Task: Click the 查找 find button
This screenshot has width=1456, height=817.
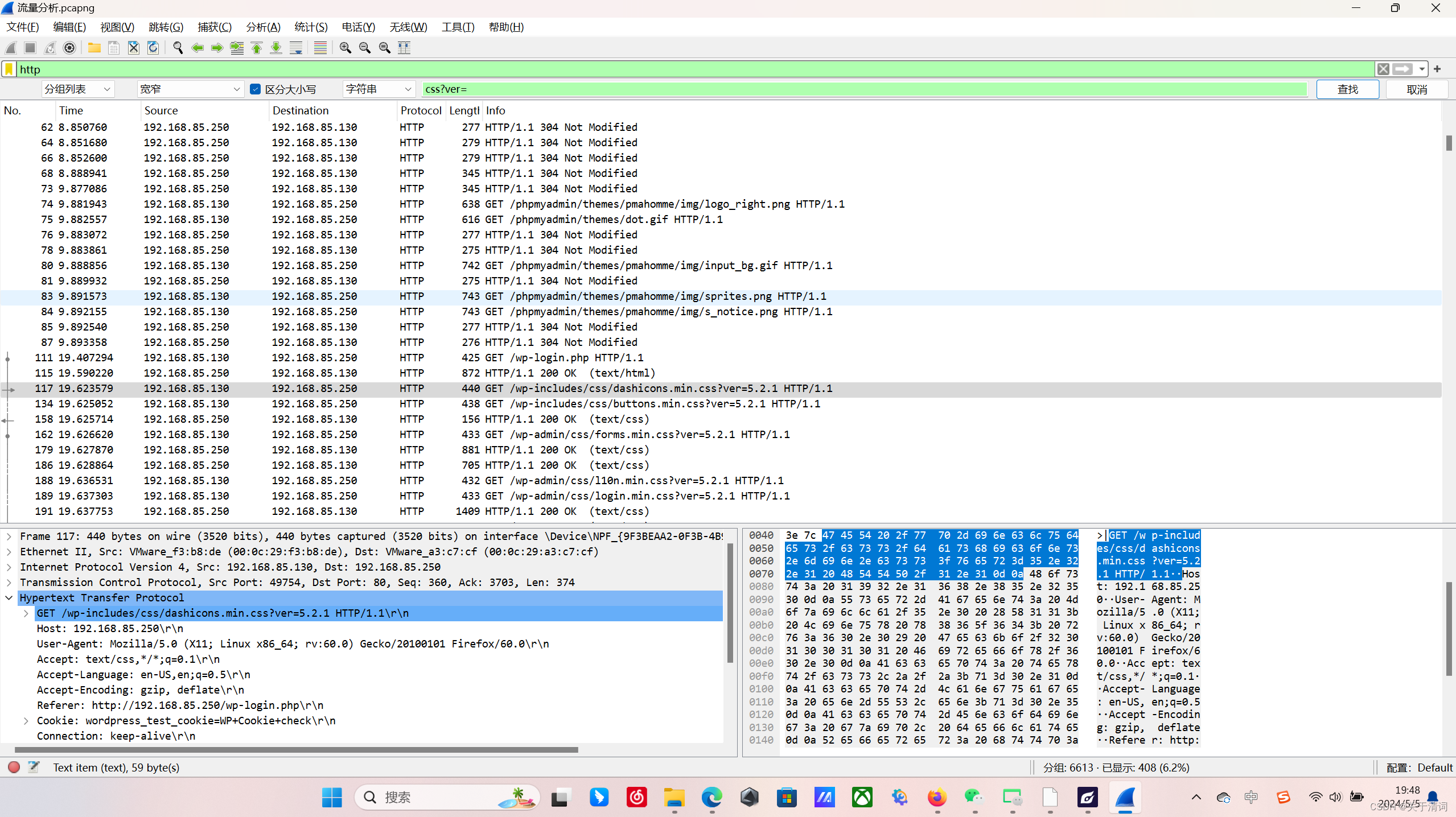Action: click(x=1347, y=89)
